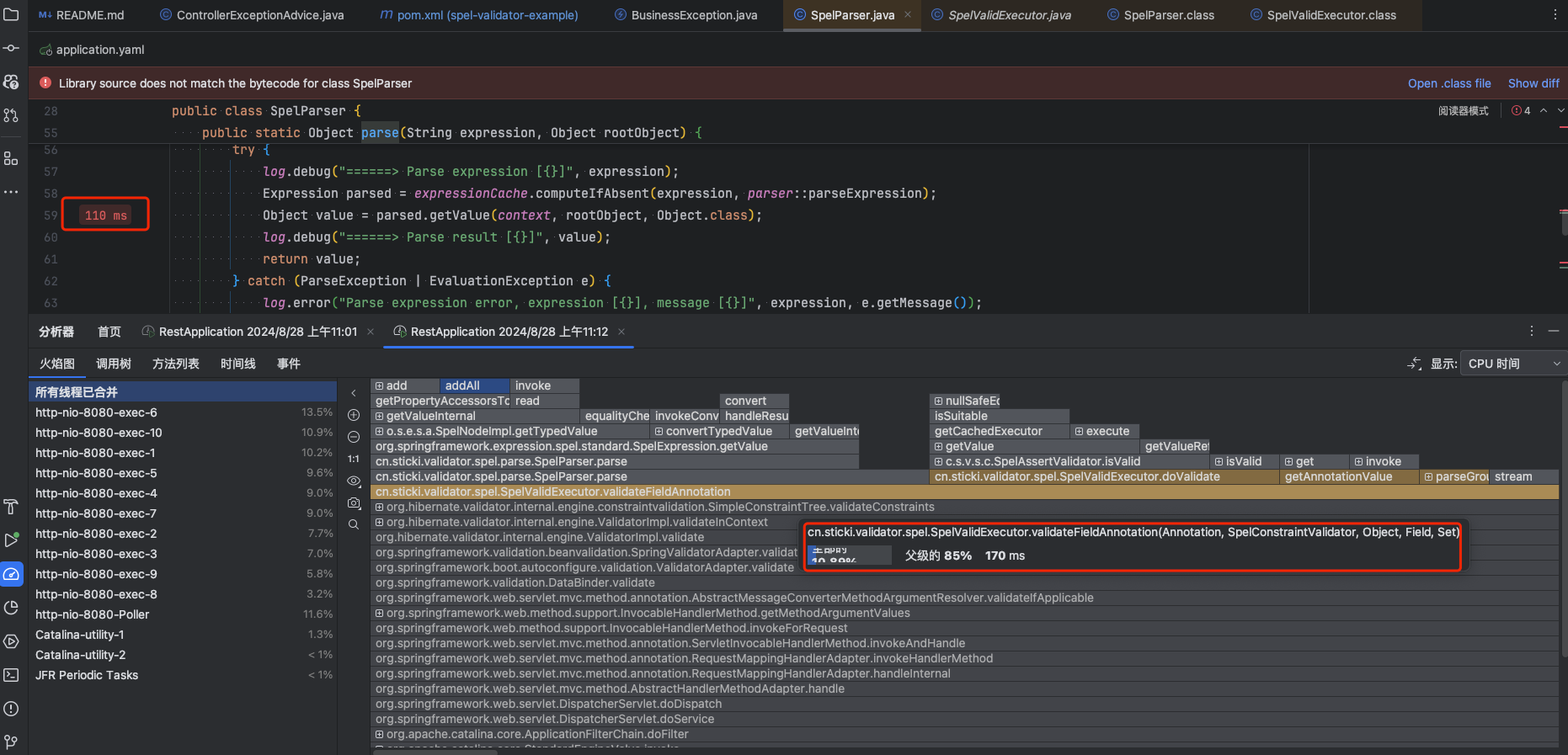Collapse the thread list panel arrow
This screenshot has height=755, width=1568.
(x=354, y=393)
